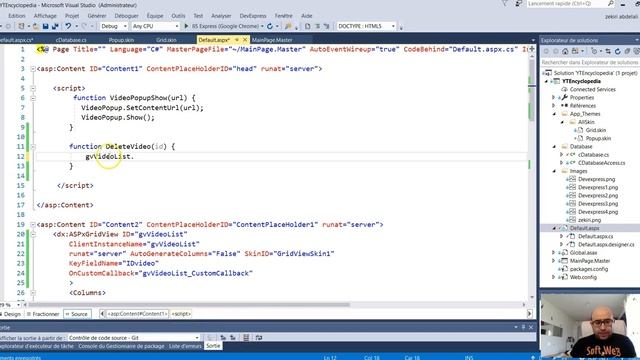Click the editor horizontal scrollbar thumb
The height and width of the screenshot is (360, 640).
pos(189,304)
